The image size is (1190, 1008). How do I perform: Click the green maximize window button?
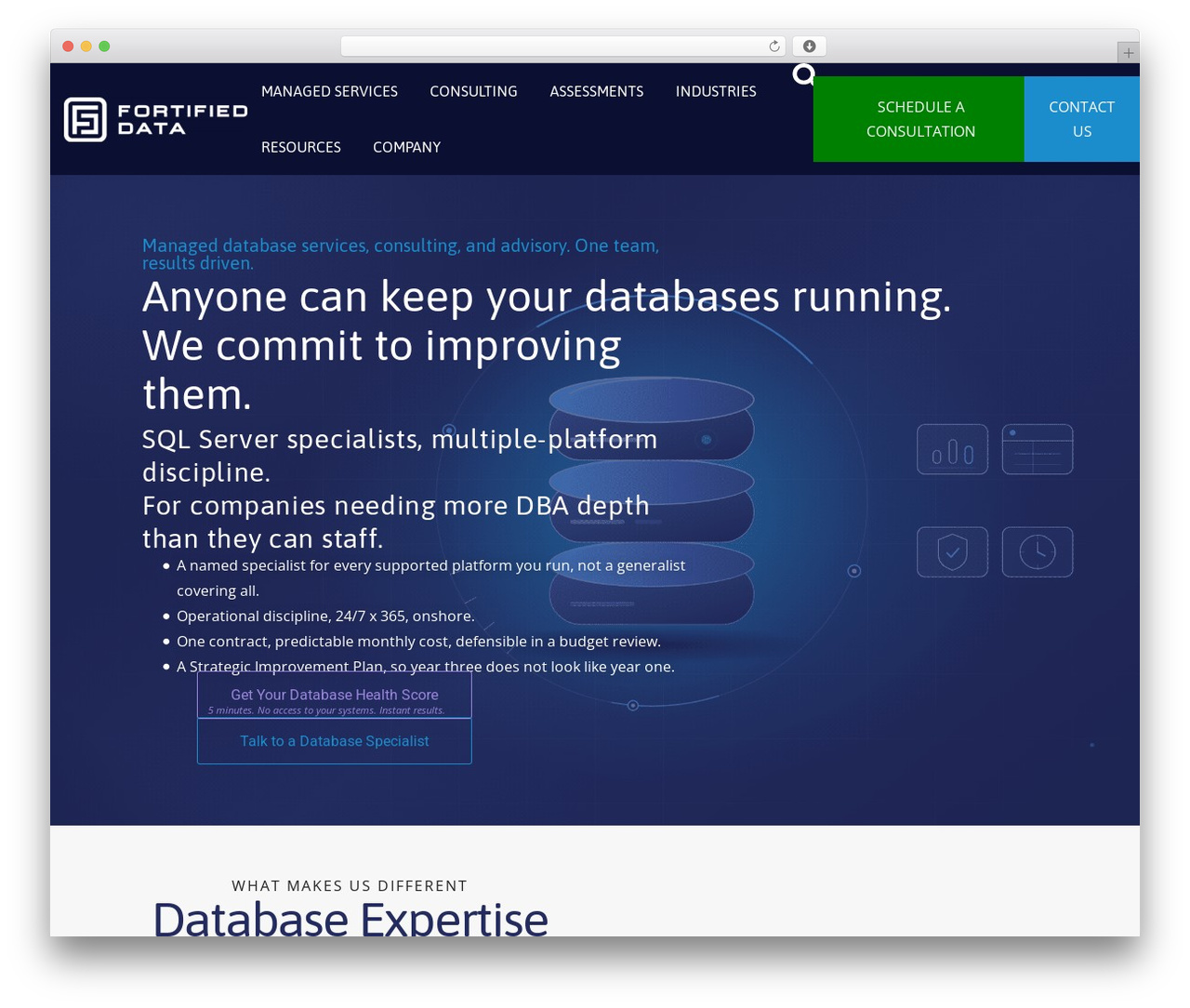(x=104, y=46)
